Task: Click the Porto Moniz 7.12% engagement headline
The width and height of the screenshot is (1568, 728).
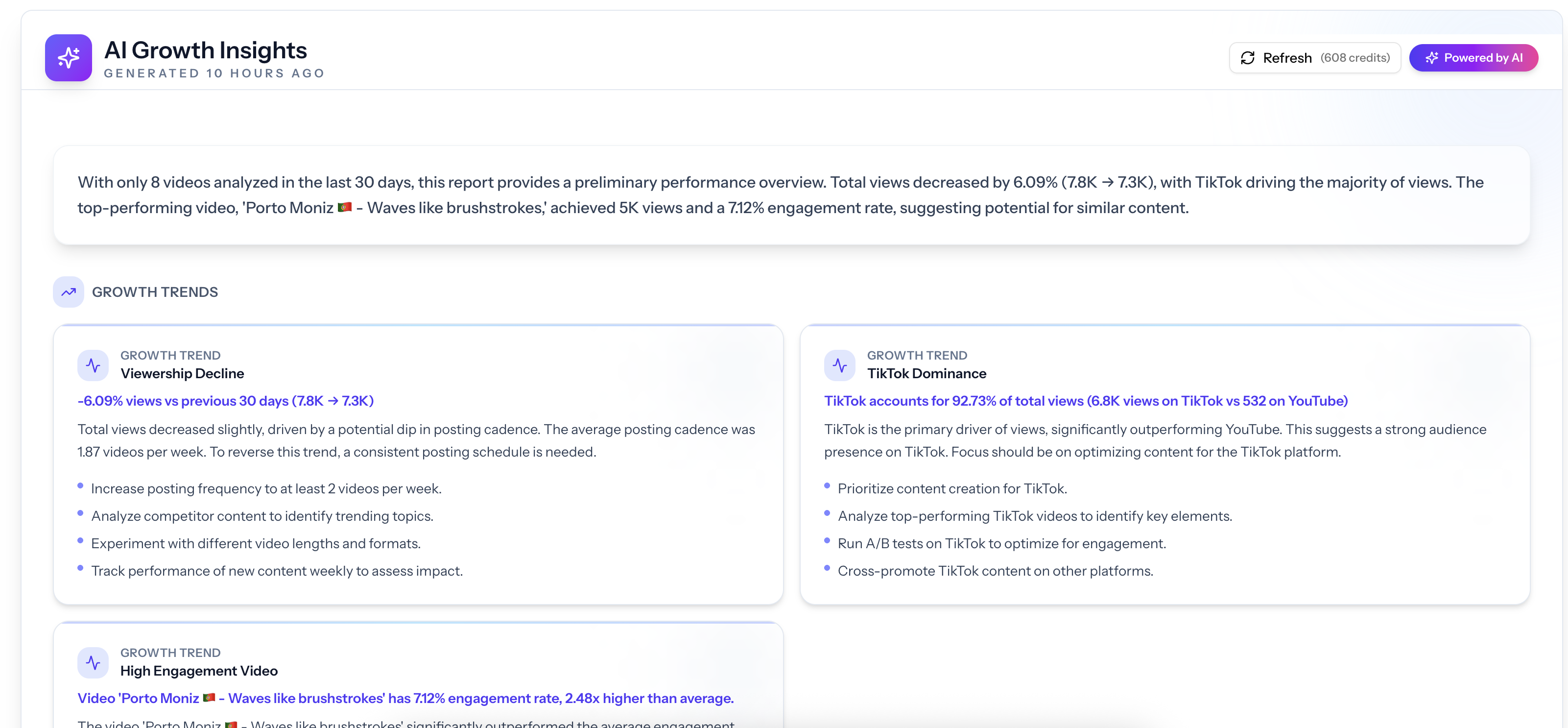Action: point(405,698)
